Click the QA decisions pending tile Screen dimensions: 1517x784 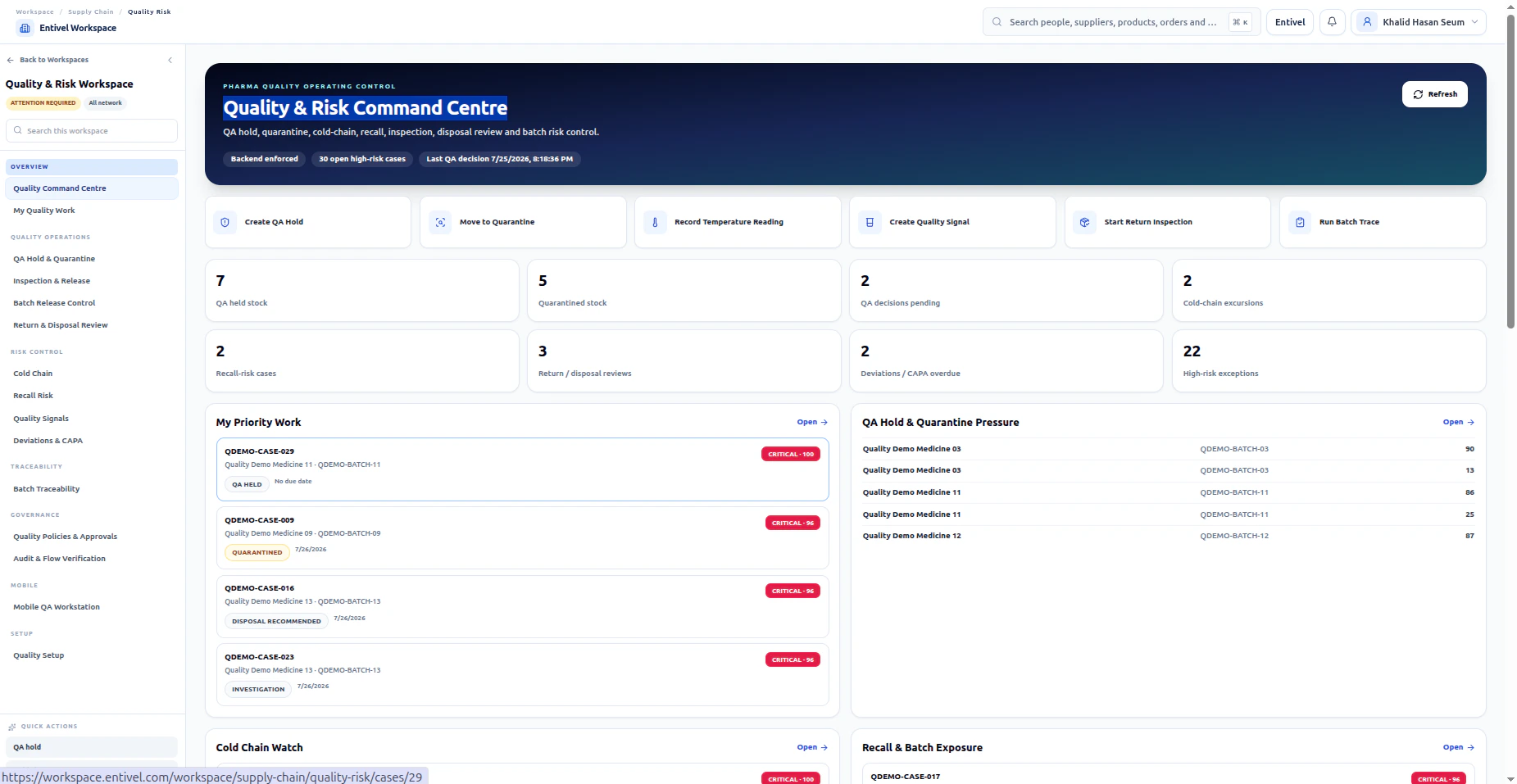pyautogui.click(x=1006, y=291)
